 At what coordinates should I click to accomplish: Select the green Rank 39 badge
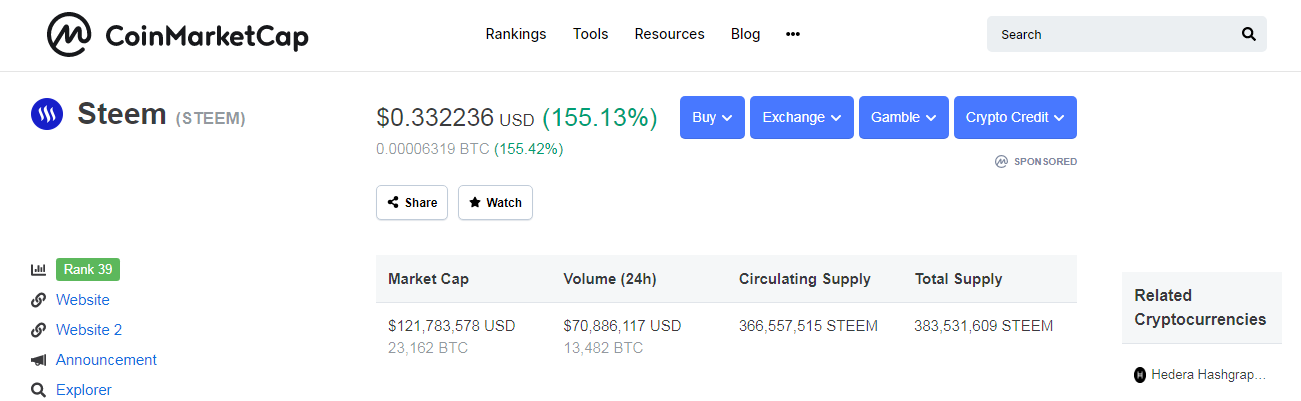(88, 270)
